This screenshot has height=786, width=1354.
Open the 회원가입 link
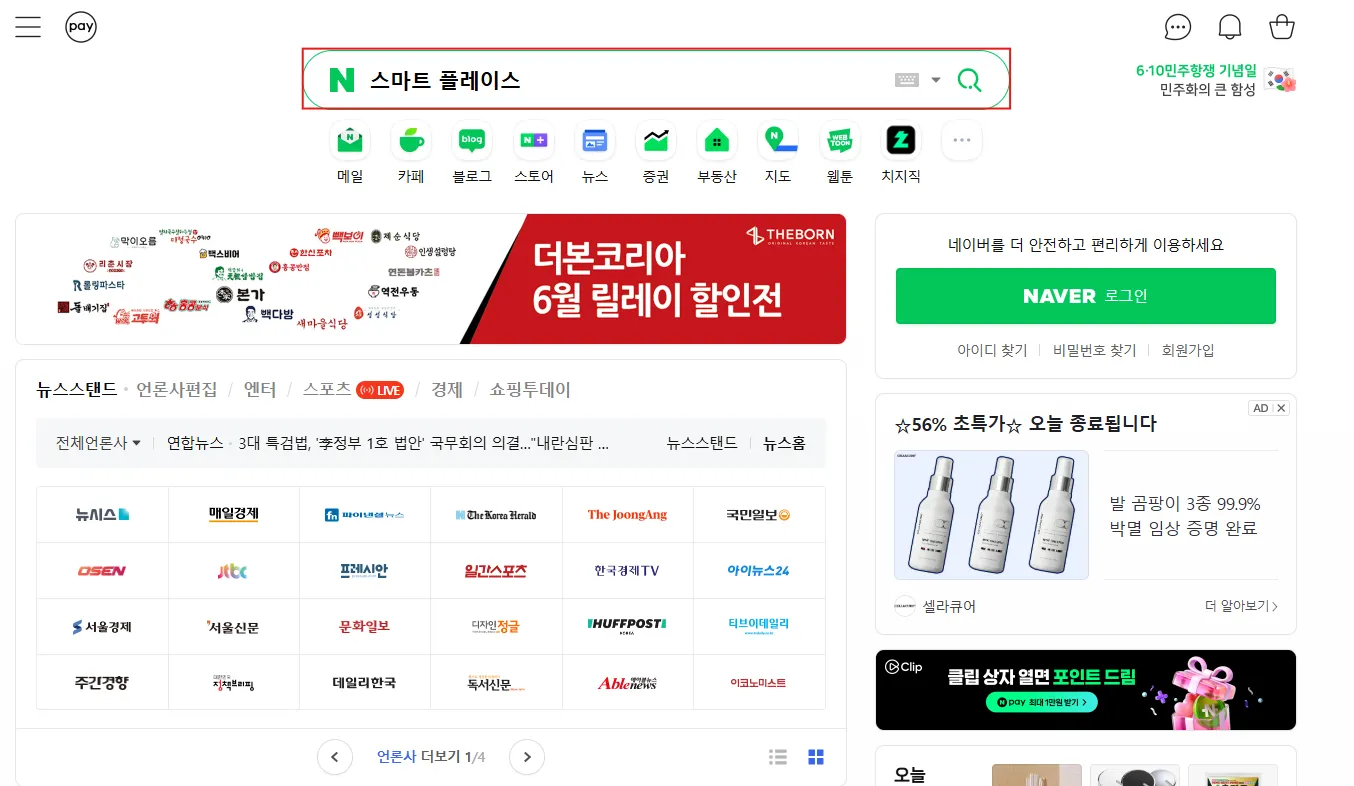1188,350
